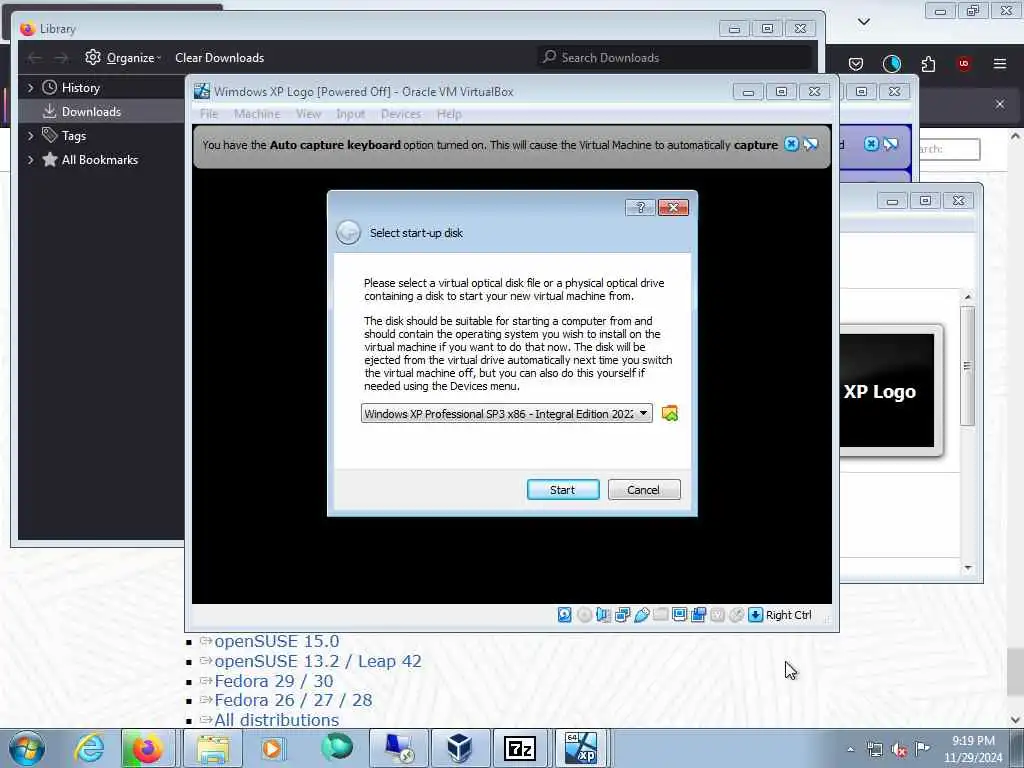Open the Help menu in VM window
The image size is (1024, 768).
point(449,114)
